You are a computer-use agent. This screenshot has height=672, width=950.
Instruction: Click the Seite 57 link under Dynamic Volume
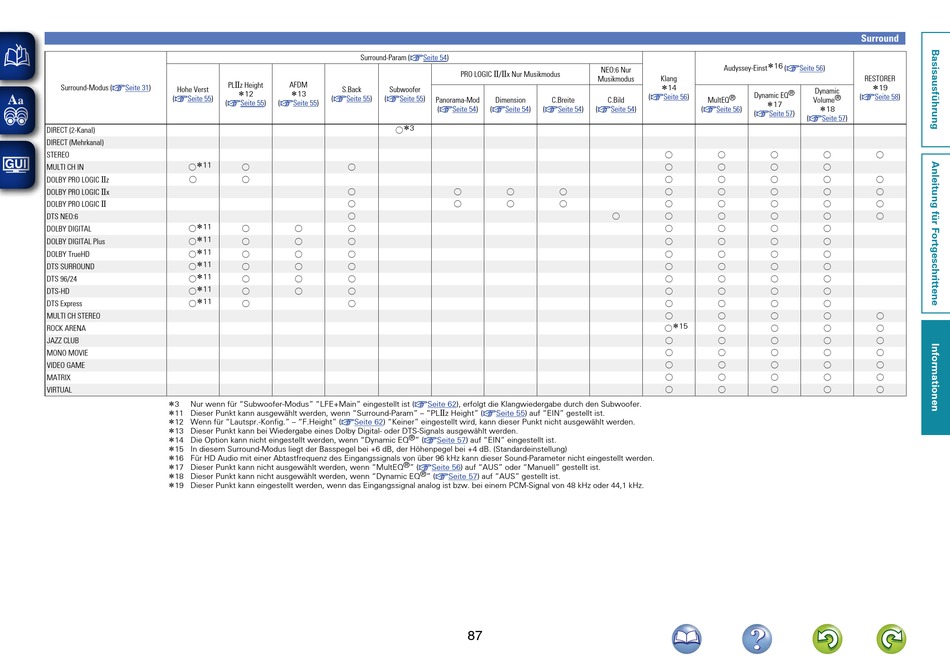pyautogui.click(x=834, y=118)
